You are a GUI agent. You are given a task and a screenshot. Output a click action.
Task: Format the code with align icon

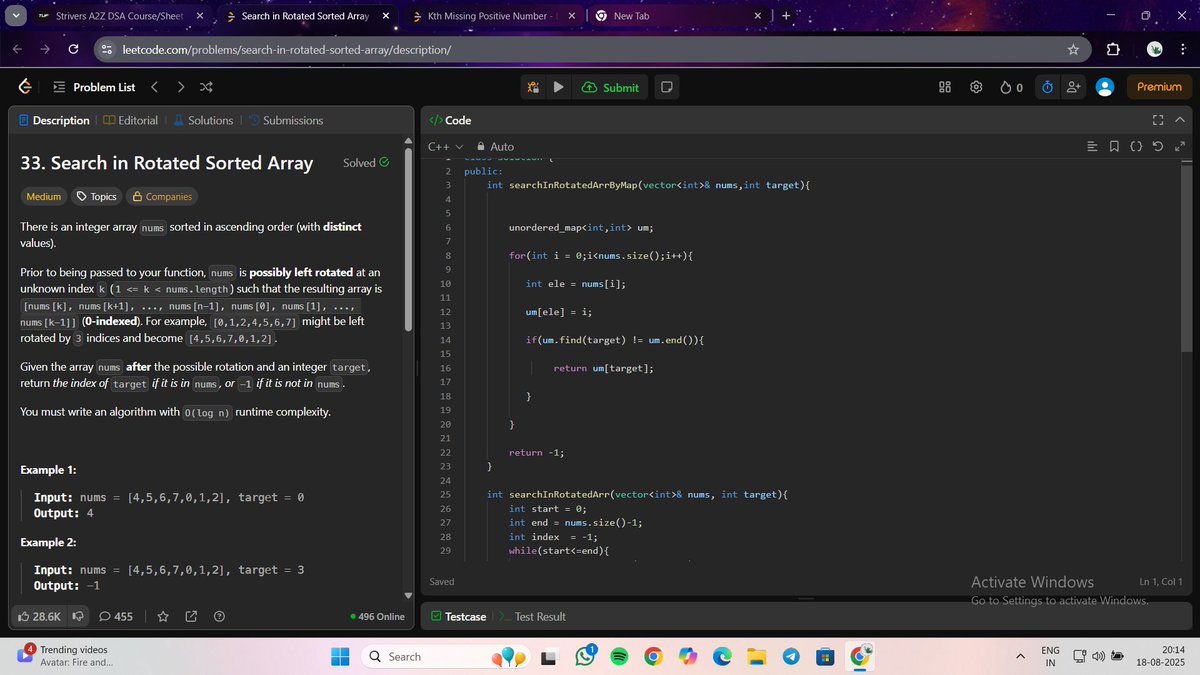click(1092, 147)
